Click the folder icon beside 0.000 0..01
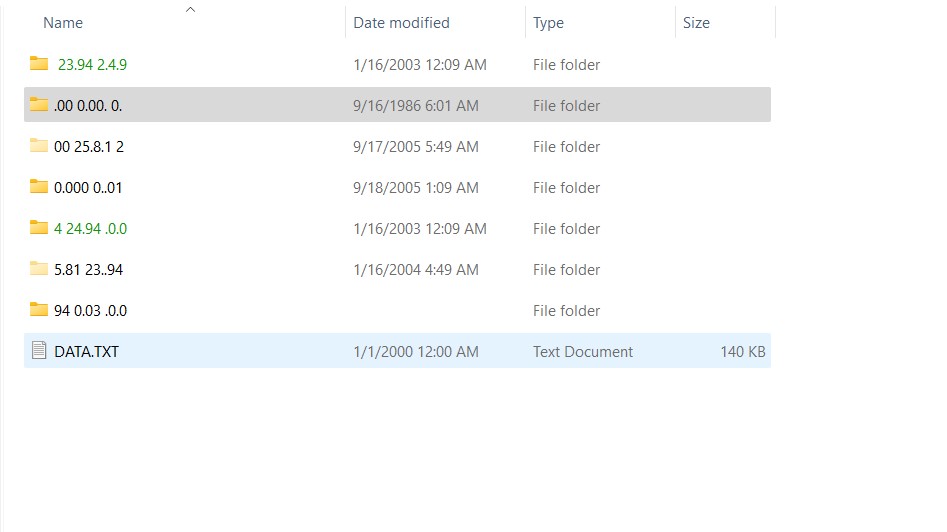 click(39, 187)
